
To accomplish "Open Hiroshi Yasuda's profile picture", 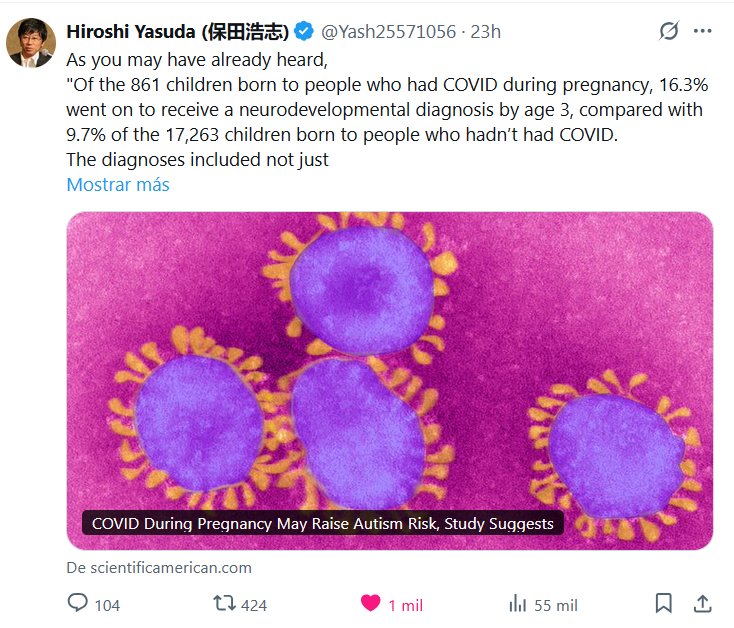I will [x=31, y=43].
